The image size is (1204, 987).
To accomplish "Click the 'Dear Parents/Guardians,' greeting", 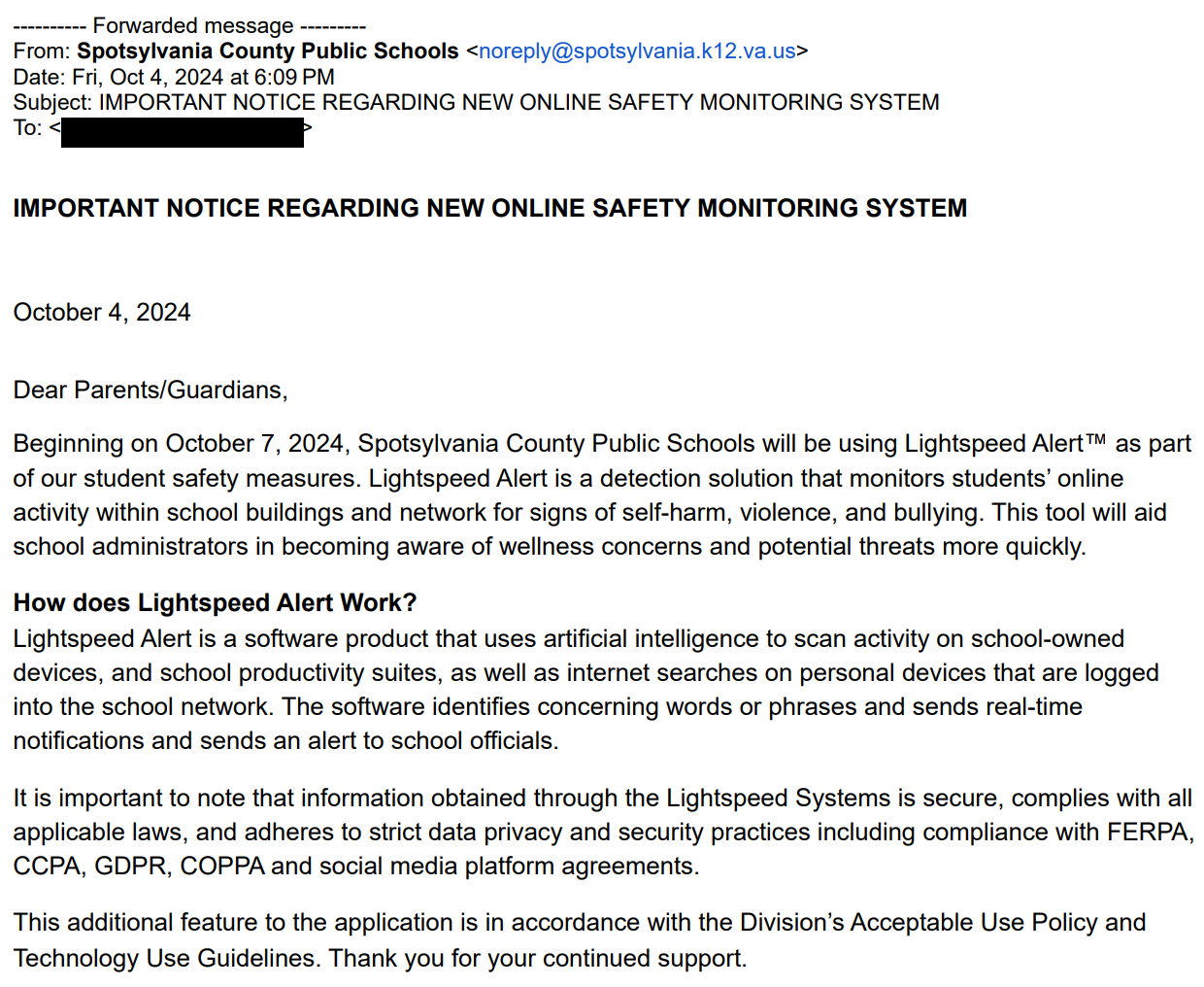I will (150, 390).
